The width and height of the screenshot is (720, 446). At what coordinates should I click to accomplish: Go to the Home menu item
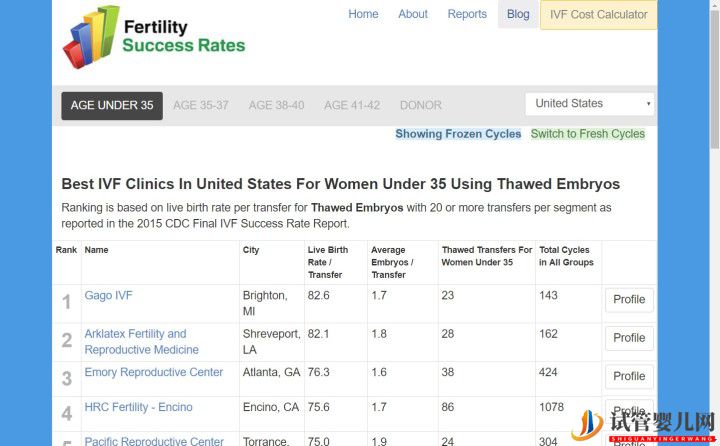tap(363, 14)
